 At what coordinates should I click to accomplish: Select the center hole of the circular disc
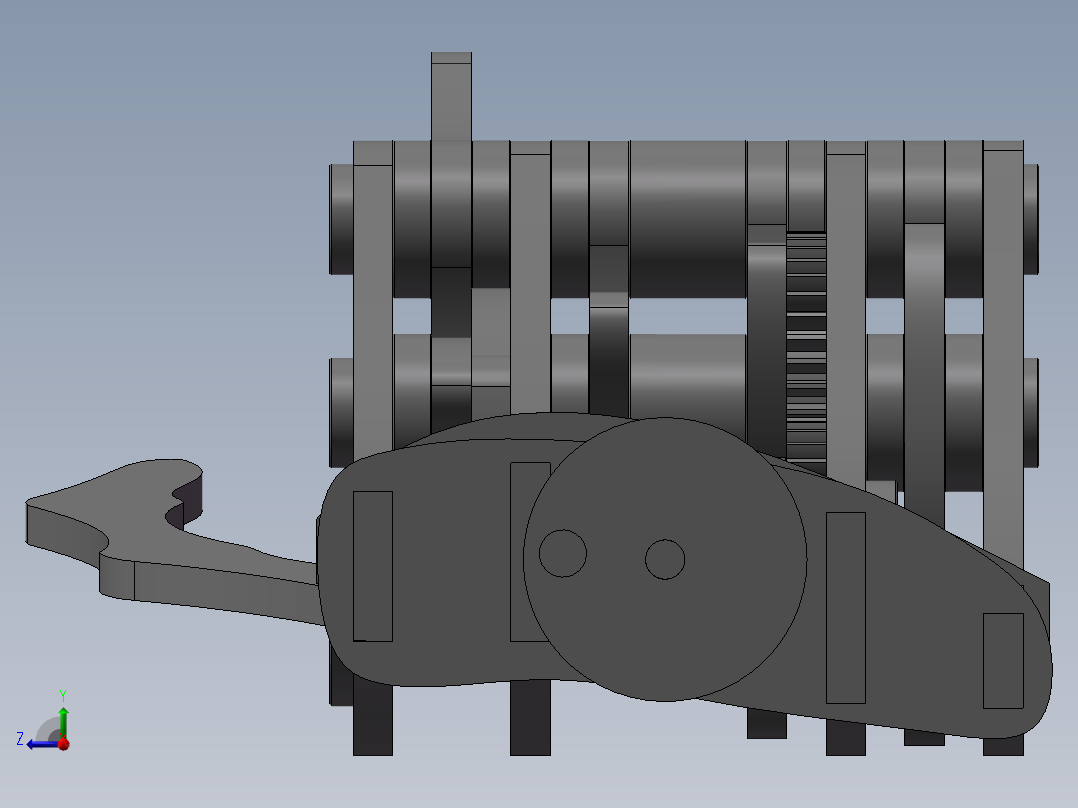(665, 559)
